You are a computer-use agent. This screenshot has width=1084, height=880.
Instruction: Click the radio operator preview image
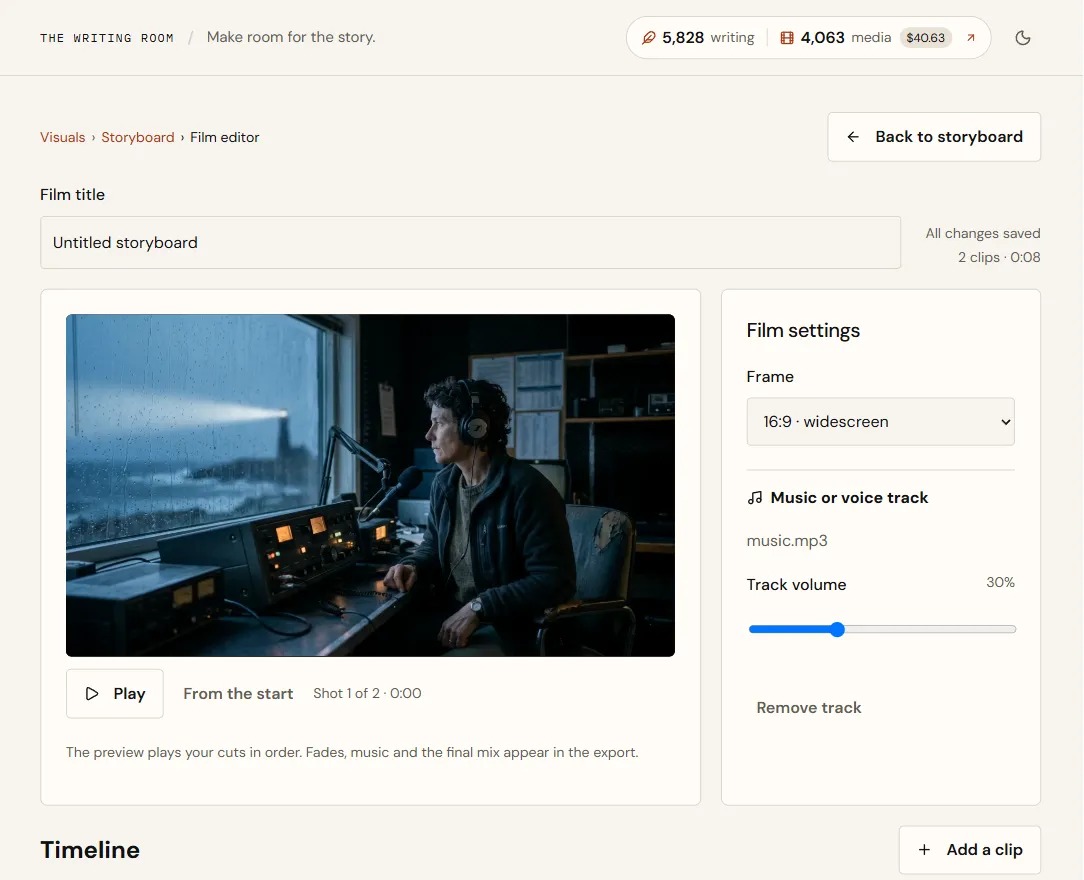tap(370, 485)
